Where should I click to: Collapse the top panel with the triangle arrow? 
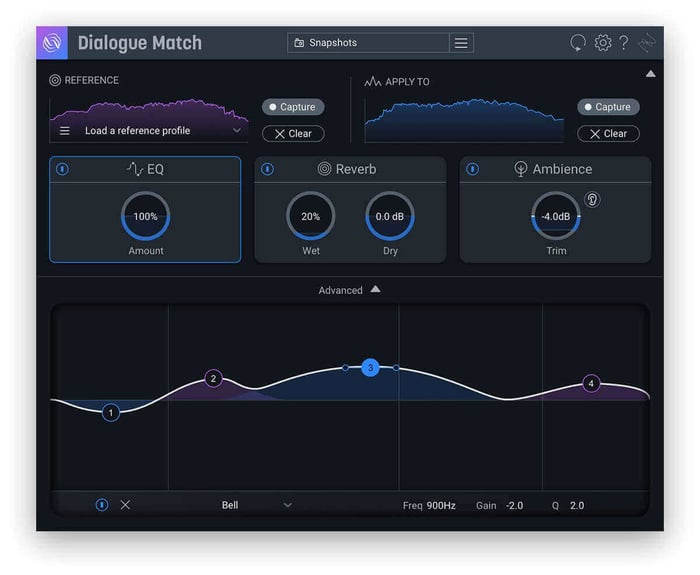pos(650,74)
